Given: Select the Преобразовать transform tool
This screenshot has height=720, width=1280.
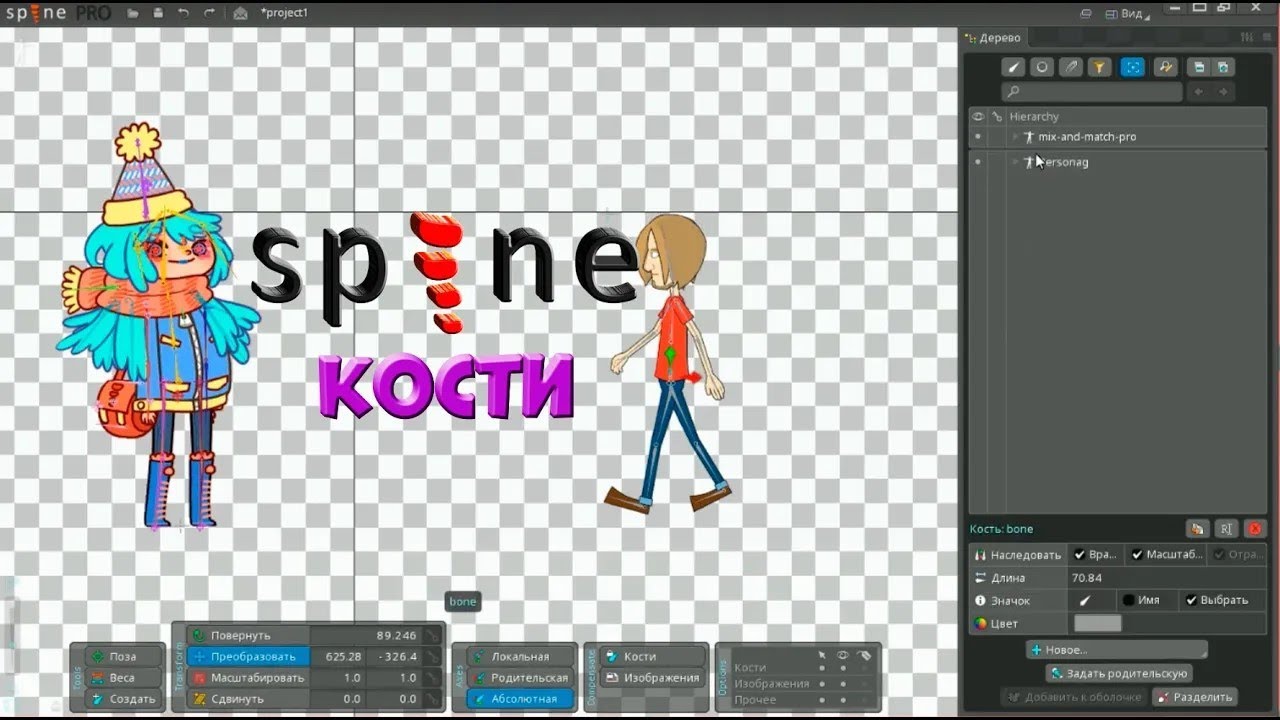Looking at the screenshot, I should (248, 657).
